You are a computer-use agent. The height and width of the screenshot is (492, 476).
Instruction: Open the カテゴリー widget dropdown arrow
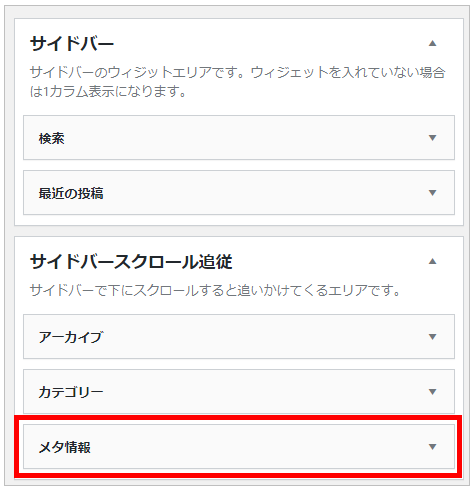coord(432,392)
